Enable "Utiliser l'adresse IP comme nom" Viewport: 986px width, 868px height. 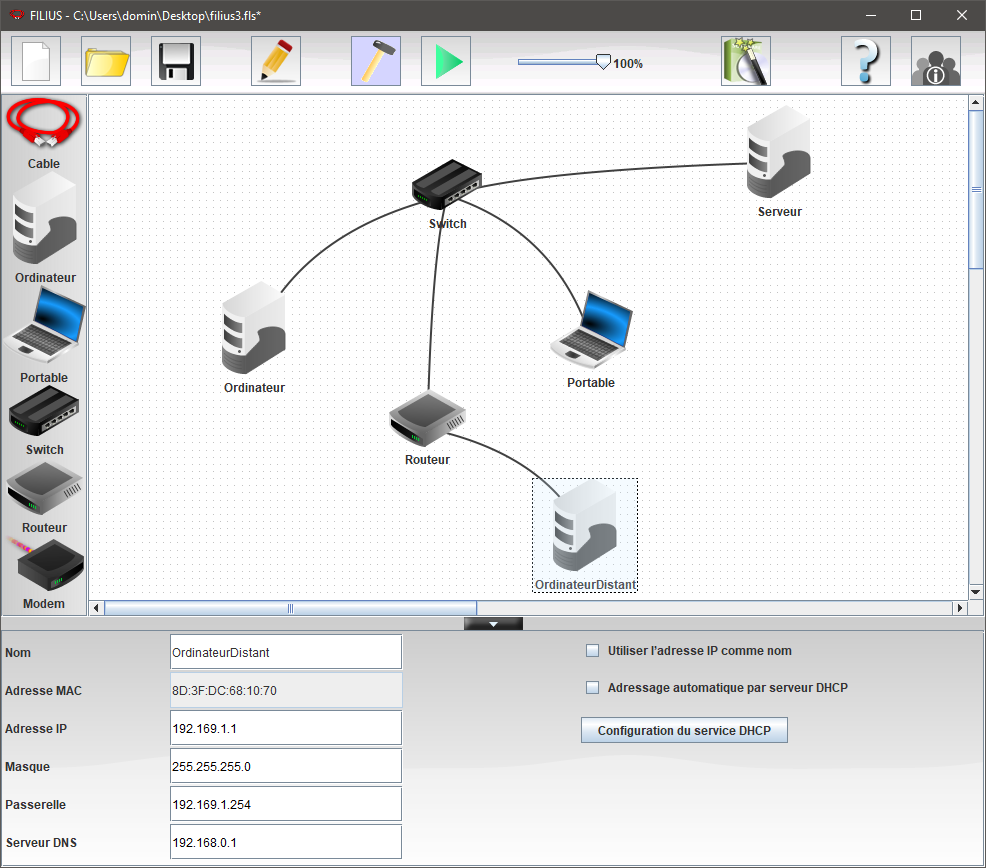tap(592, 651)
